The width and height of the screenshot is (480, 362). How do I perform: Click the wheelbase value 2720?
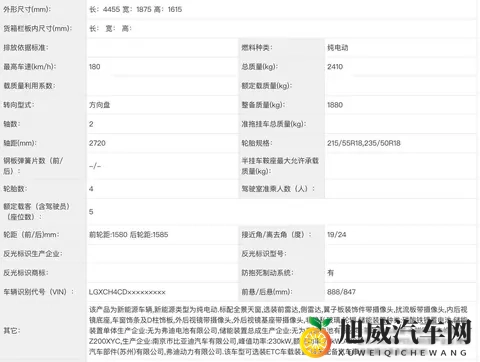[x=97, y=143]
